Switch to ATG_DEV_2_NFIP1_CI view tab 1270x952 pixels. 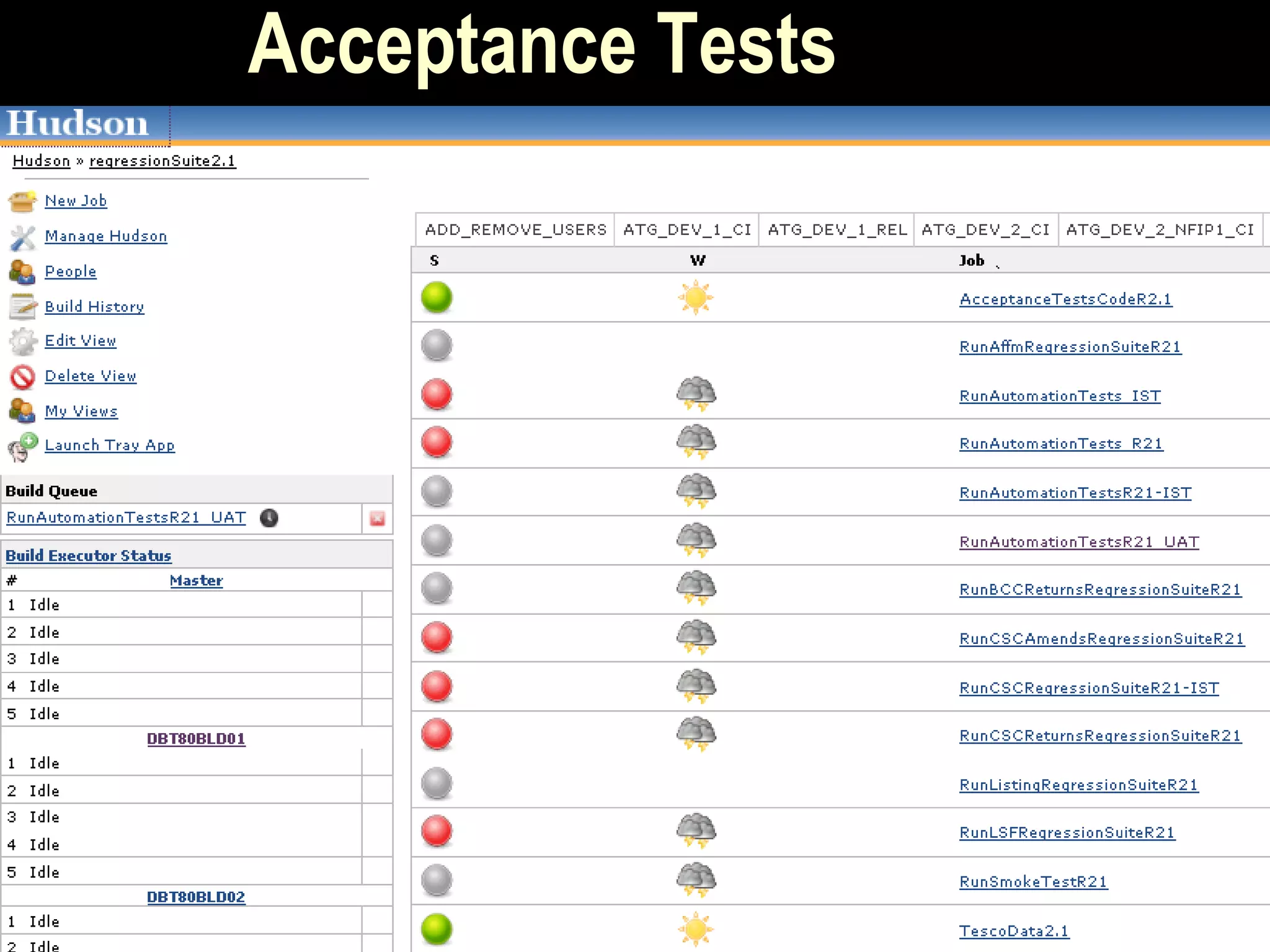pos(1161,230)
